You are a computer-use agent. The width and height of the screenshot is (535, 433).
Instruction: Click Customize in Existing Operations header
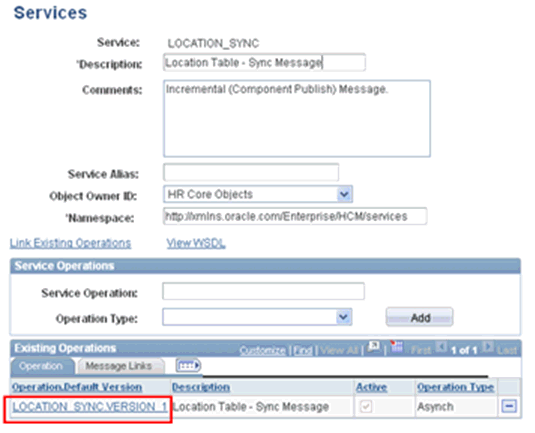coord(262,350)
